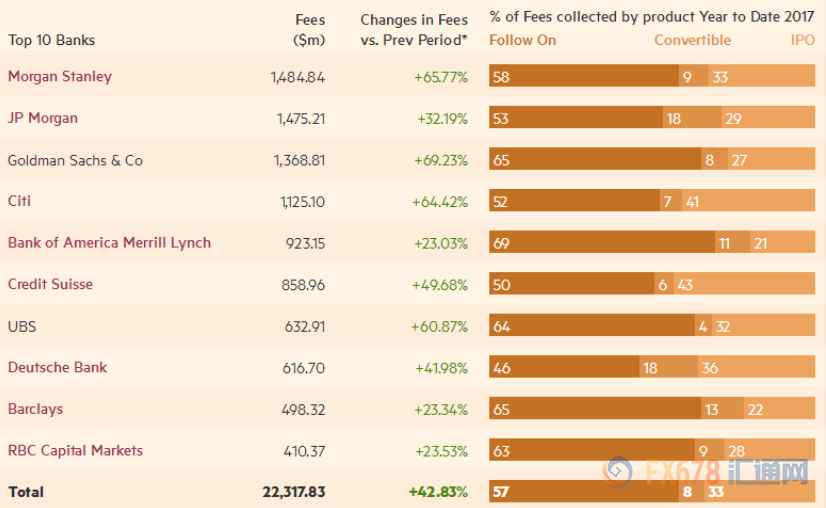Open the RBC Capital Markets link

tap(75, 451)
